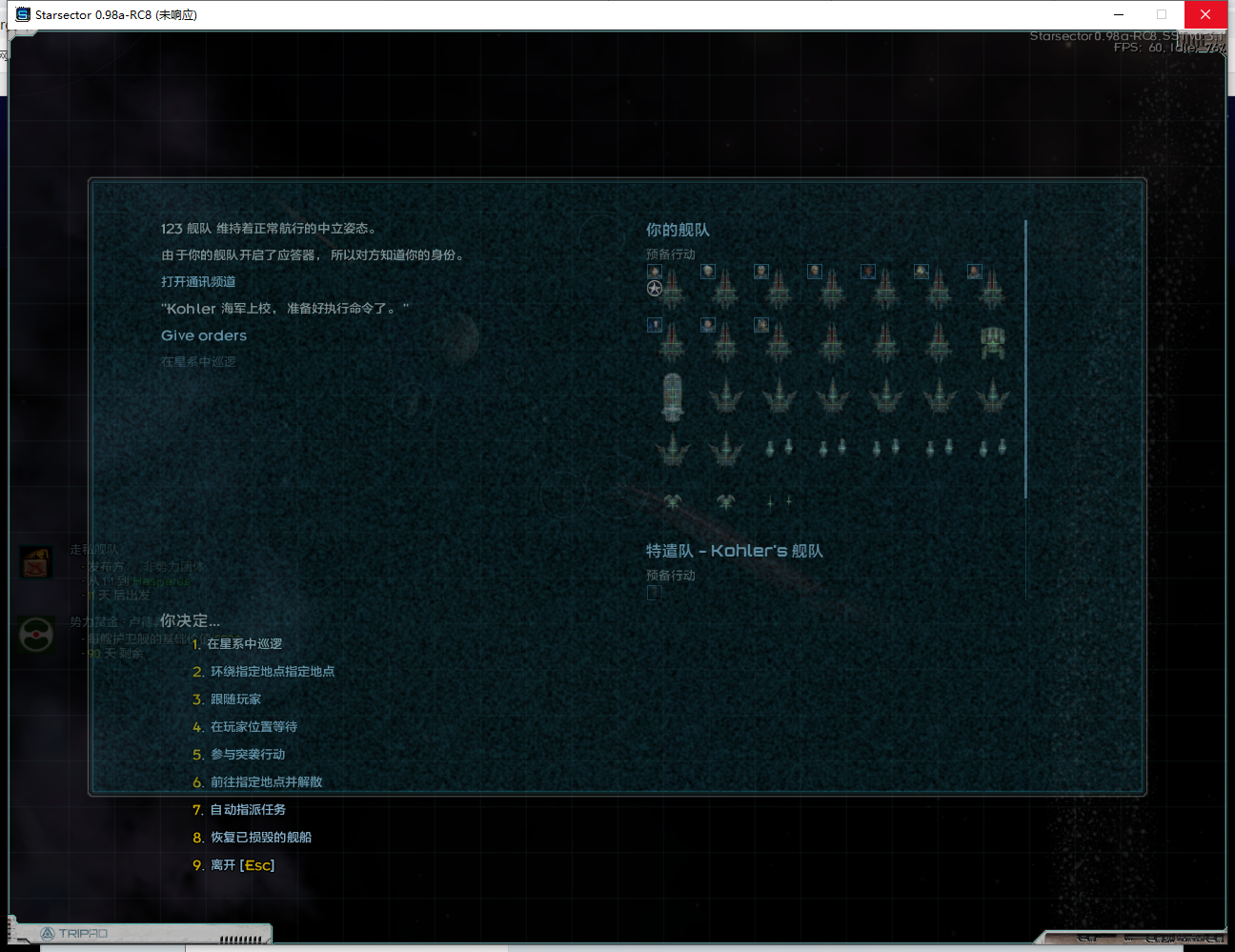Click the Starsector logo in the title bar
1235x952 pixels.
[x=21, y=14]
